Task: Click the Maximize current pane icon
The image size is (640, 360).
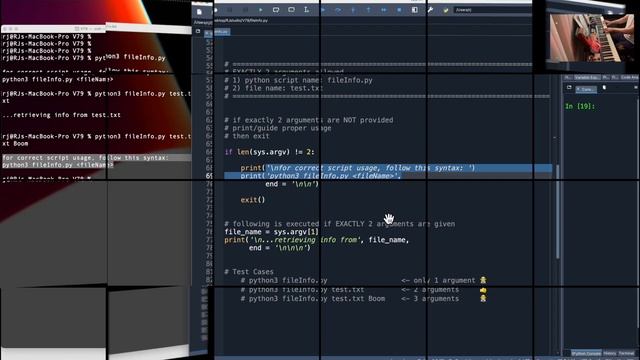Action: pos(415,10)
